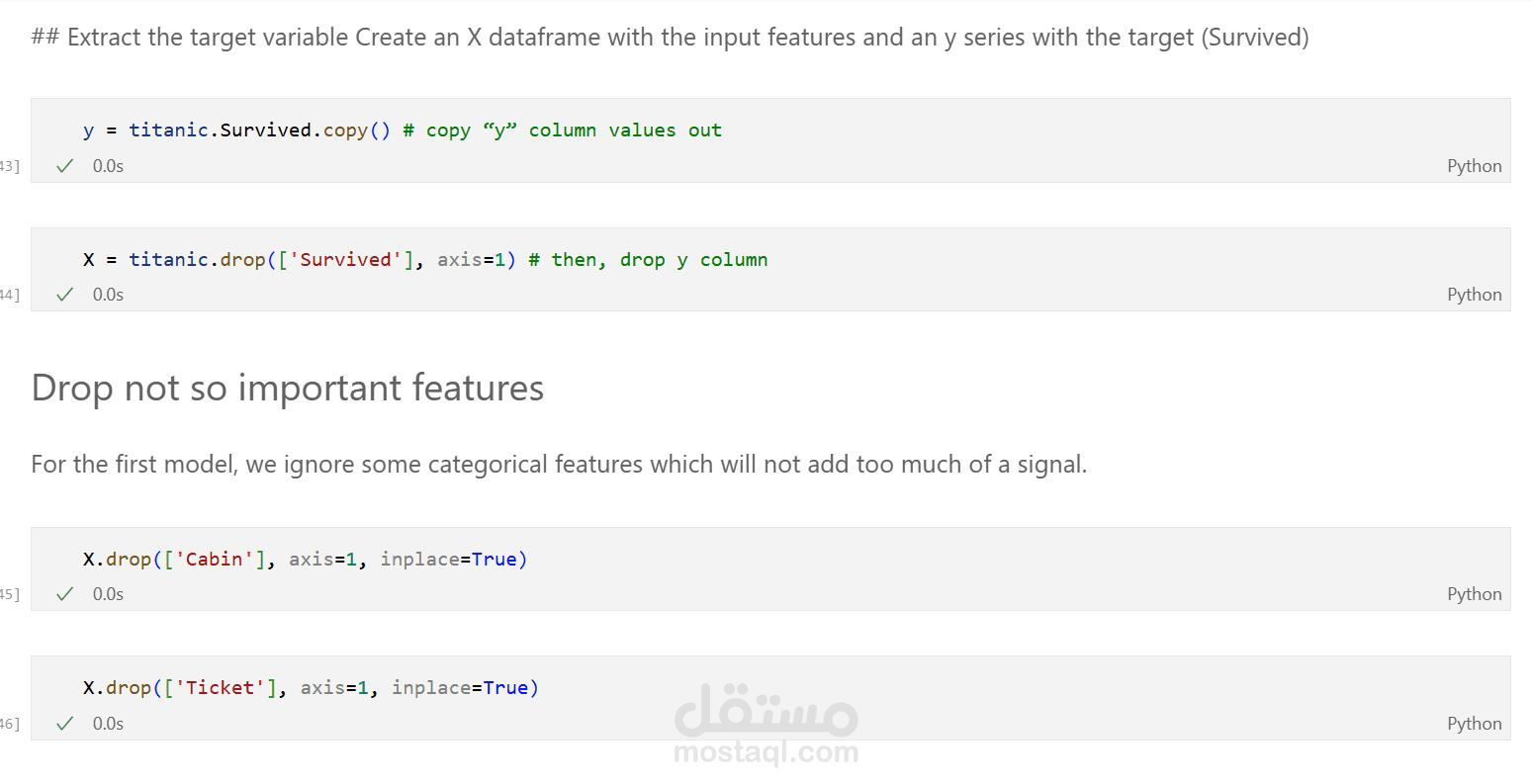Select the 'Drop not so important features' heading
Viewport: 1533px width, 784px height.
coord(288,389)
